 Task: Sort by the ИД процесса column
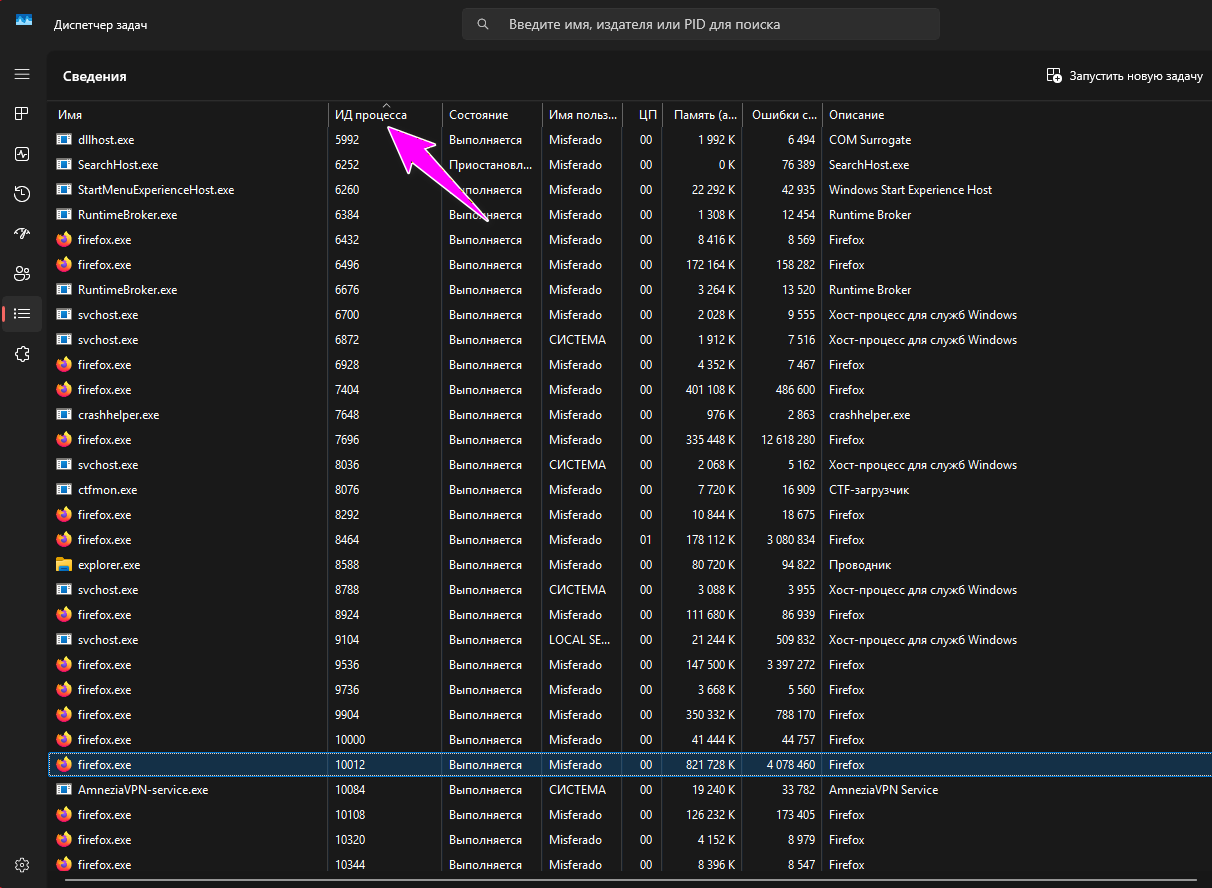pyautogui.click(x=371, y=115)
